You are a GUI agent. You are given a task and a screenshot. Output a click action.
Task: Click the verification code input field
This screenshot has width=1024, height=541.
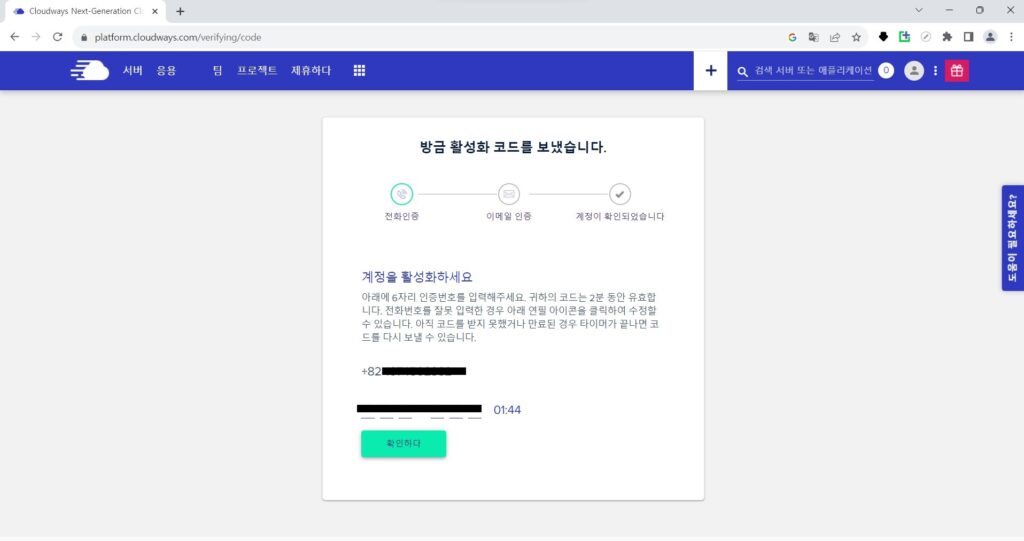(x=421, y=413)
